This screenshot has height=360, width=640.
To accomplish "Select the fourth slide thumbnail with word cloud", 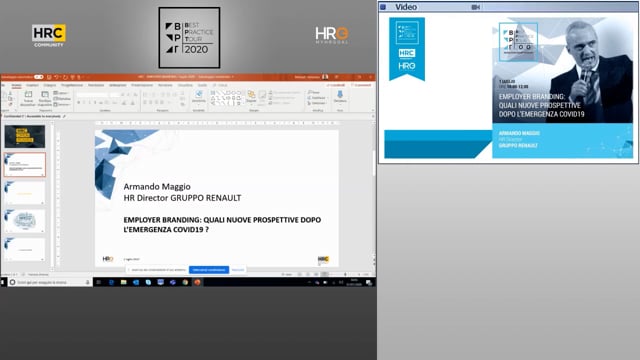I will [25, 221].
